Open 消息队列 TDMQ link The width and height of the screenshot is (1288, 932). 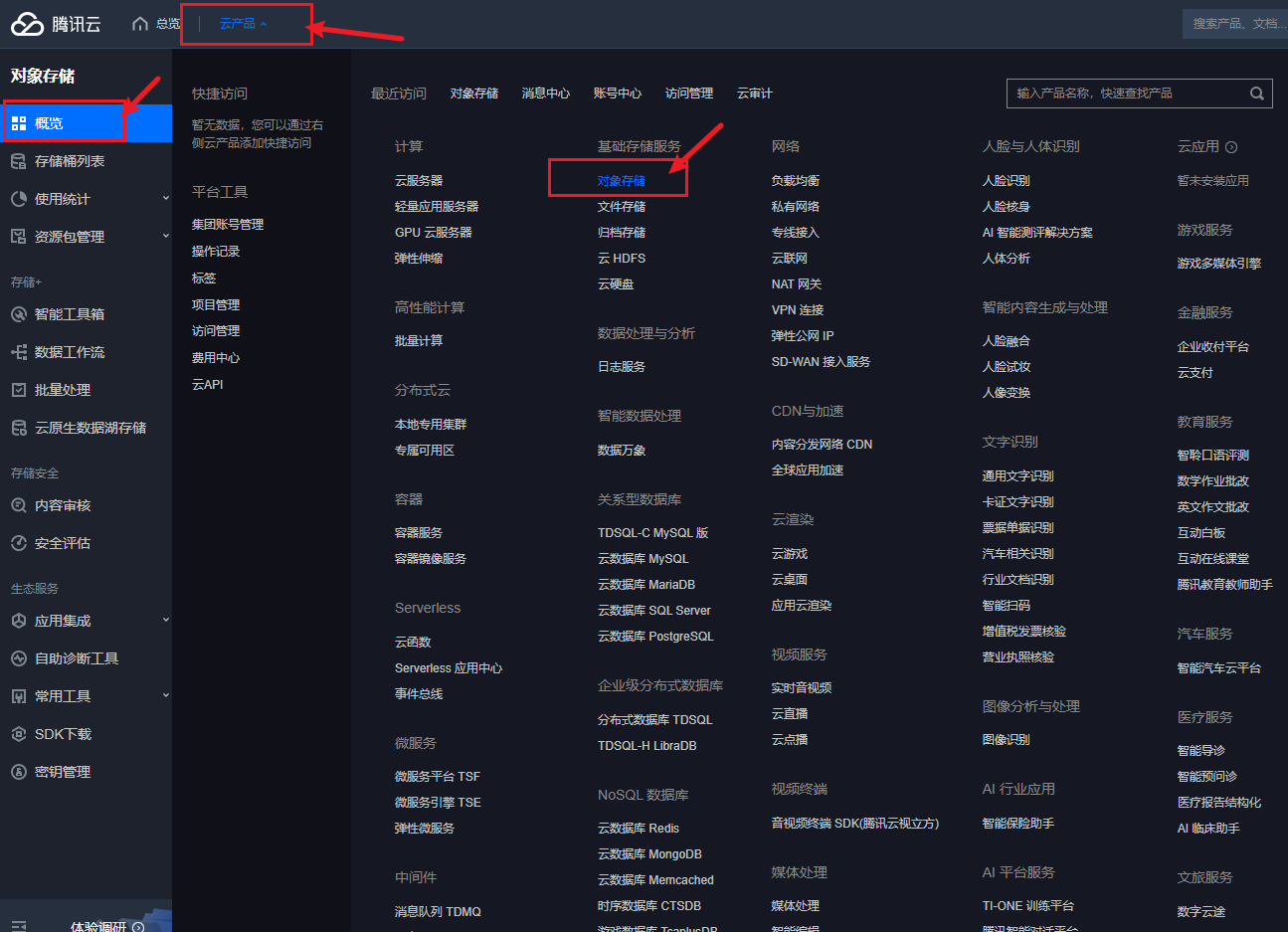(438, 912)
